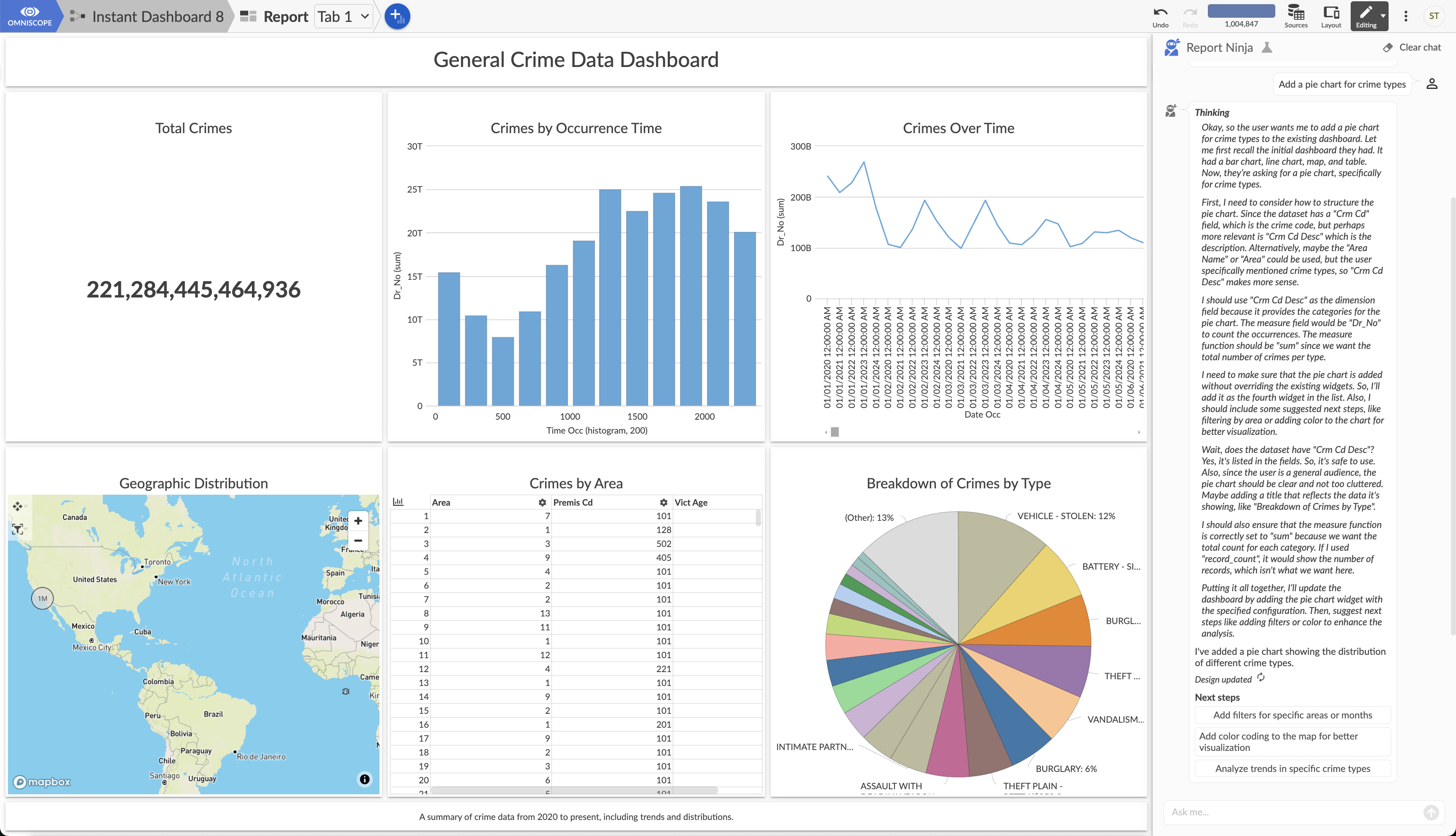Viewport: 1456px width, 836px height.
Task: Expand the Tab 1 dropdown
Action: tap(344, 17)
